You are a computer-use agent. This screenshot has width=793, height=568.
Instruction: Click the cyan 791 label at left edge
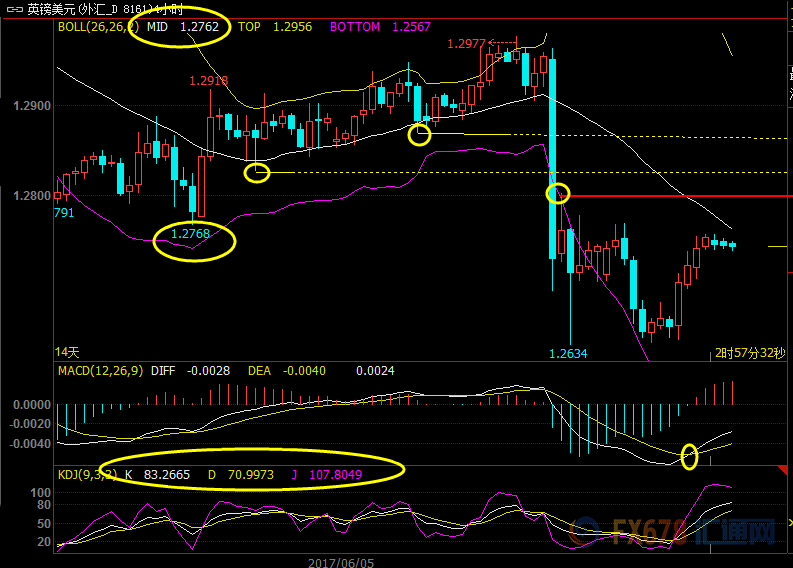click(64, 212)
